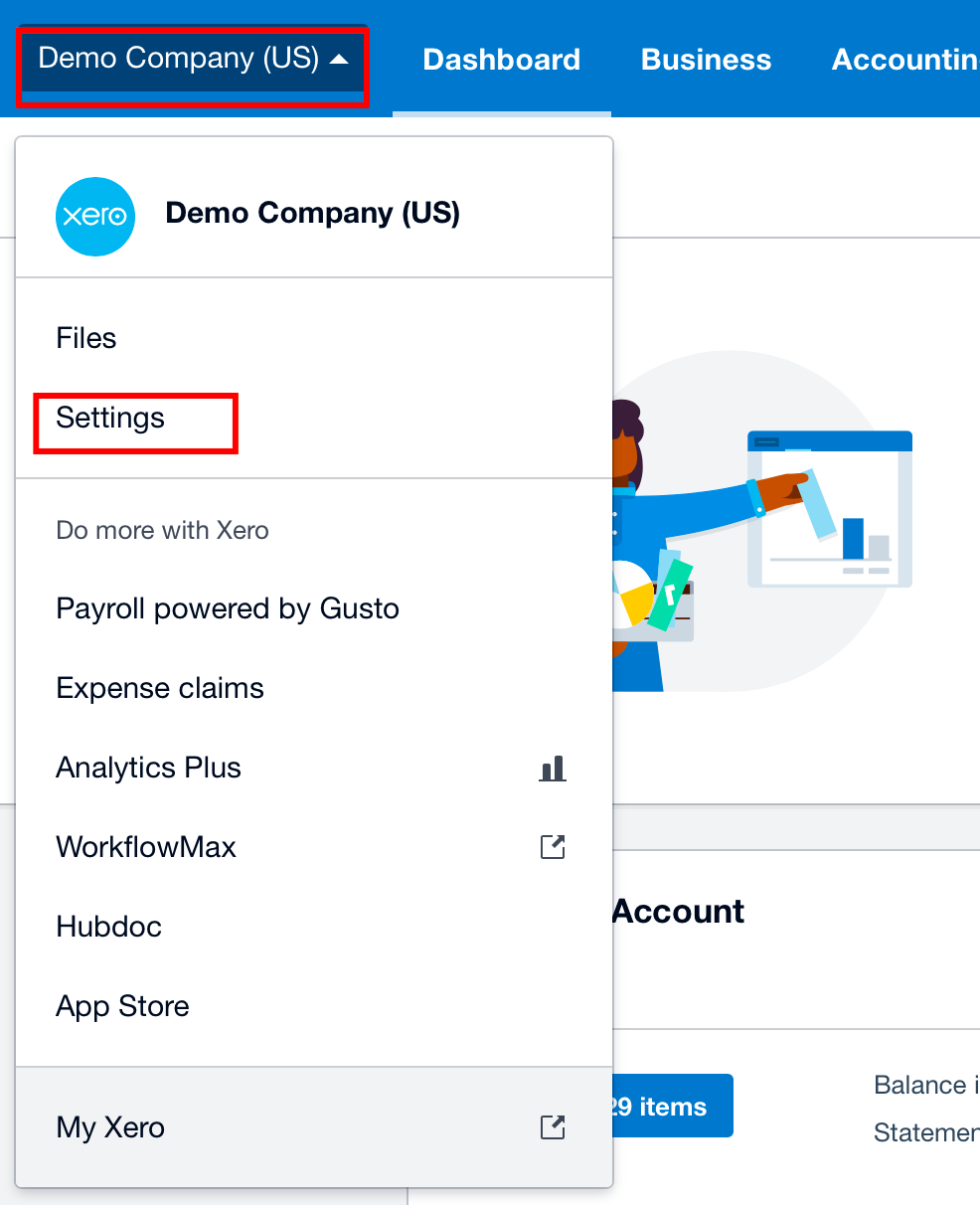This screenshot has height=1205, width=980.
Task: Click the Xero logo in the dropdown
Action: [x=95, y=216]
